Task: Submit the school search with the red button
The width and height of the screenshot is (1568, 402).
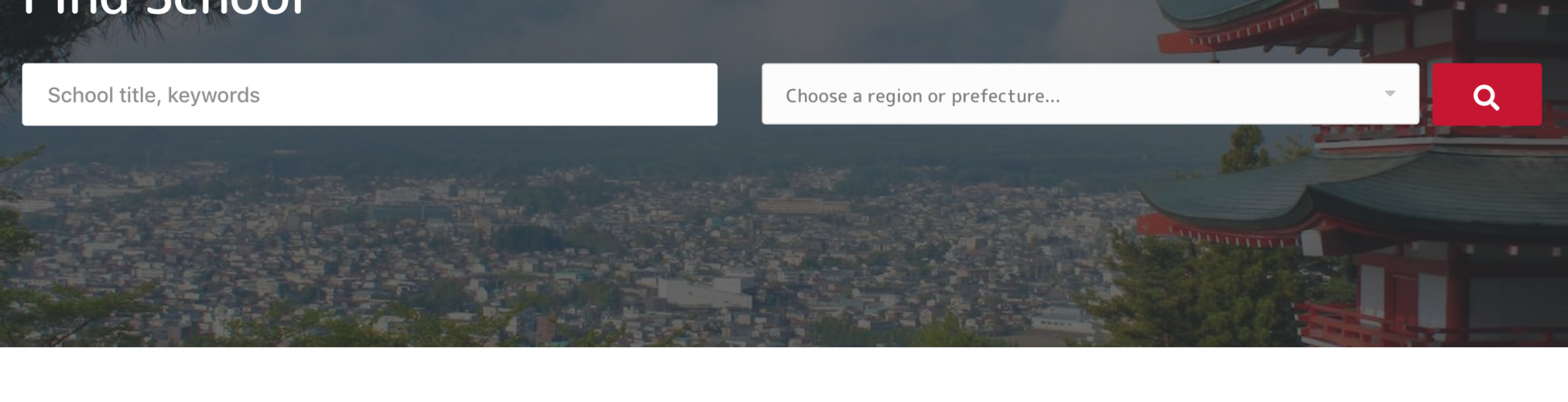Action: 1486,95
